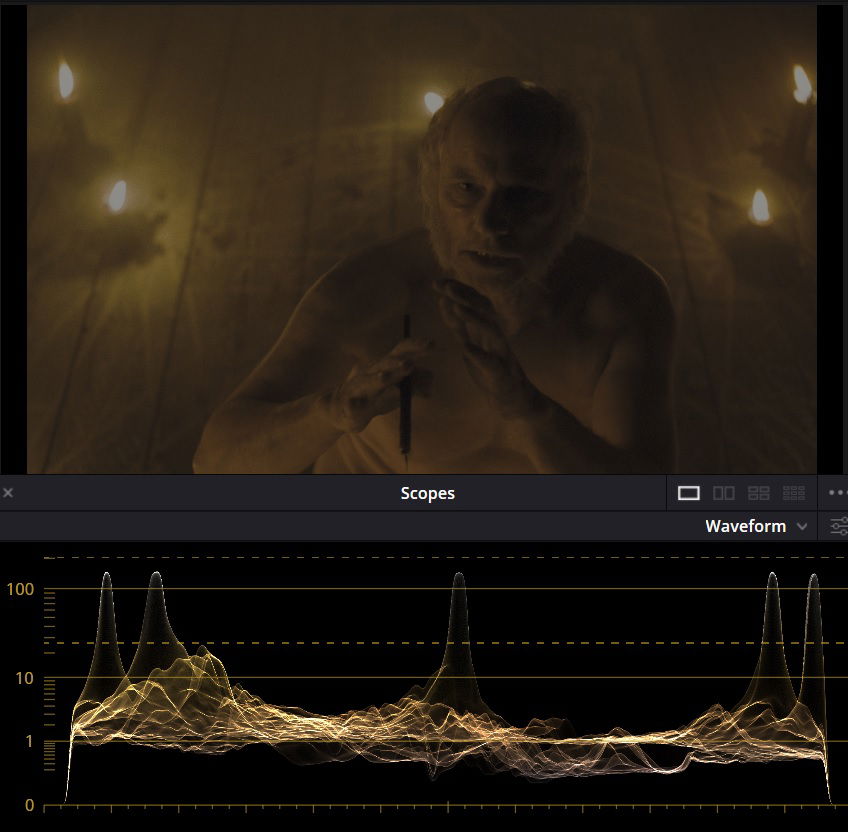This screenshot has width=848, height=835.
Task: Click the 0 scale label
Action: coord(29,806)
